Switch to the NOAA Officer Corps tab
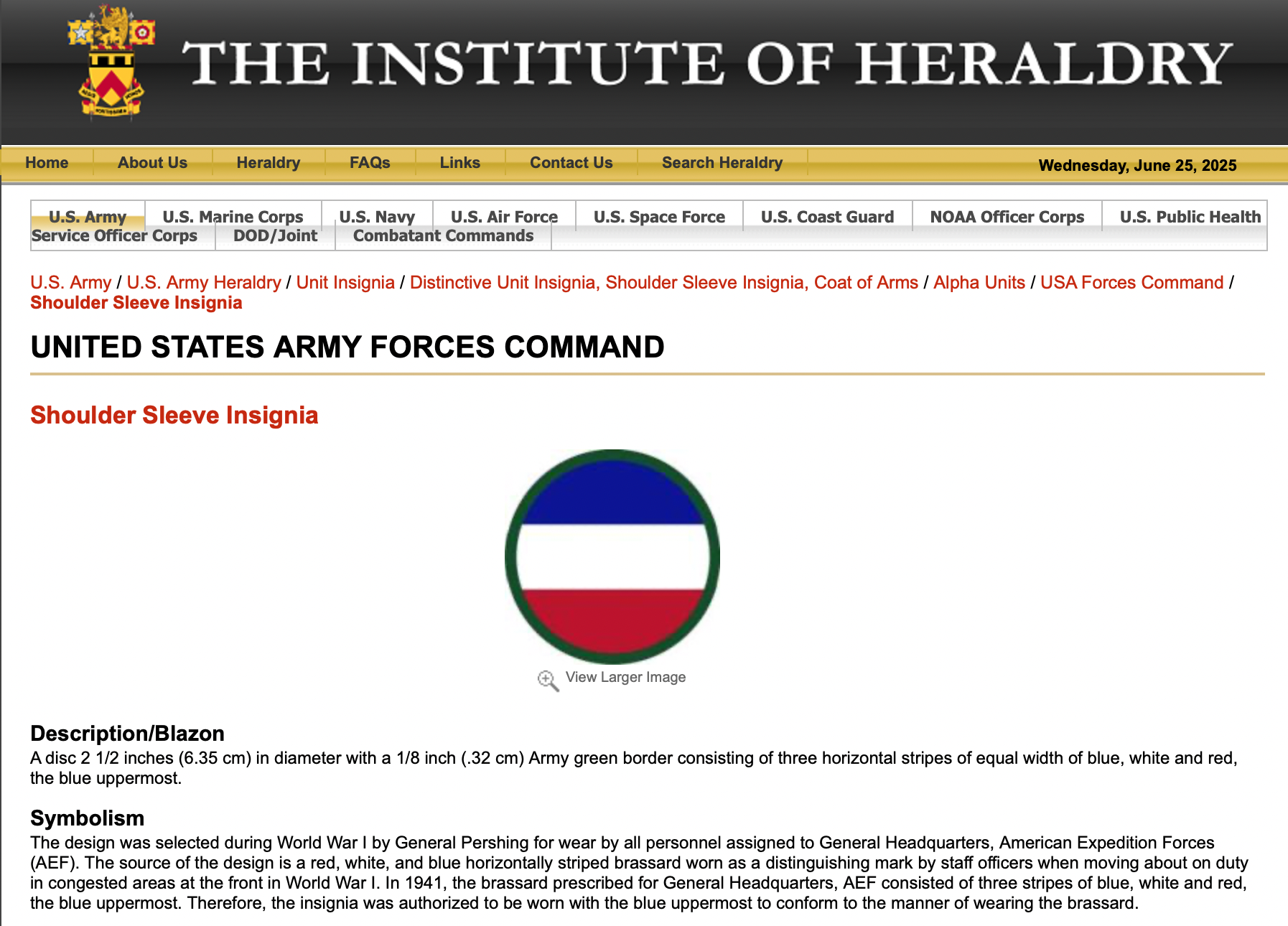Viewport: 1288px width, 926px height. pos(1007,216)
